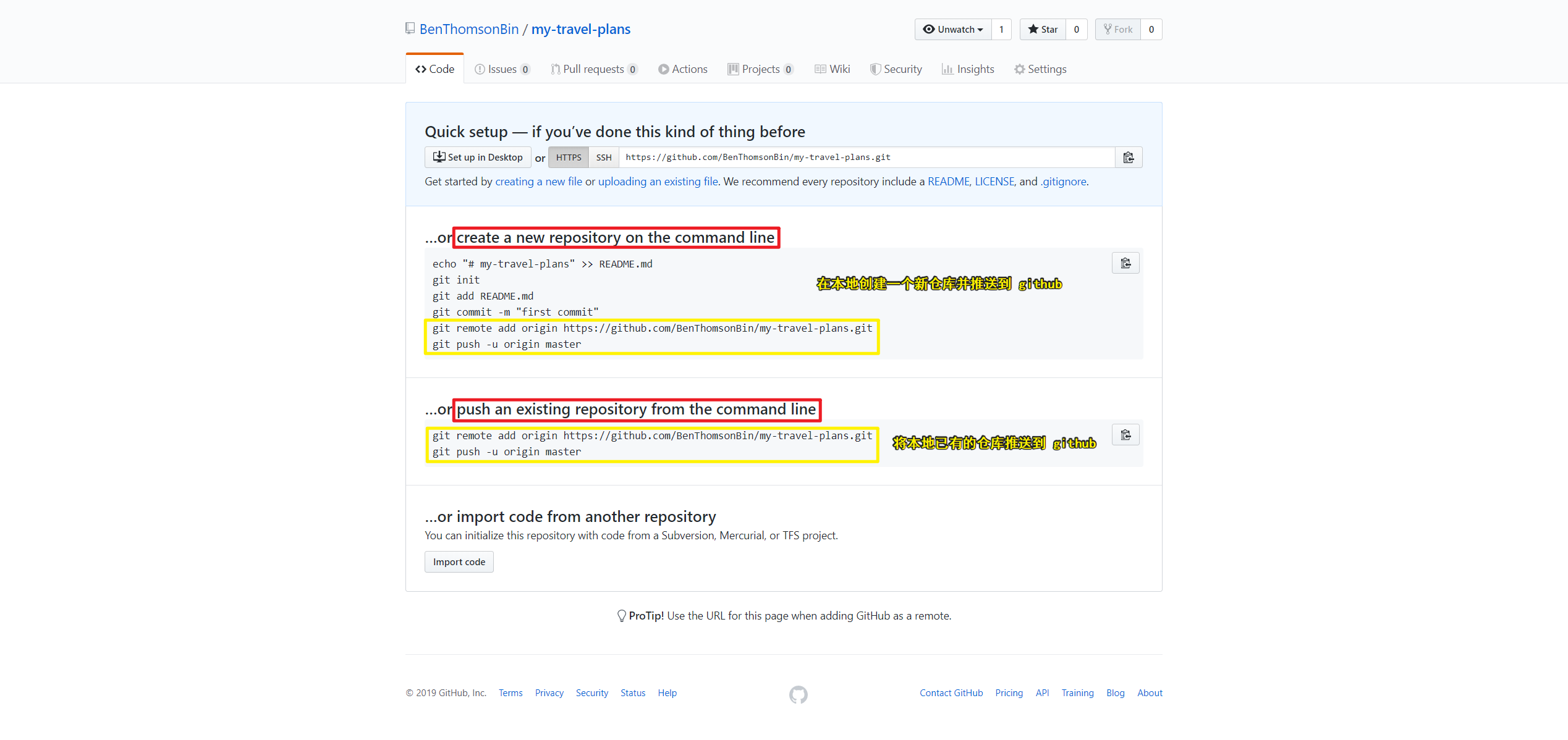Open the footer Security link
Screen dimensions: 1568x740
(x=592, y=693)
